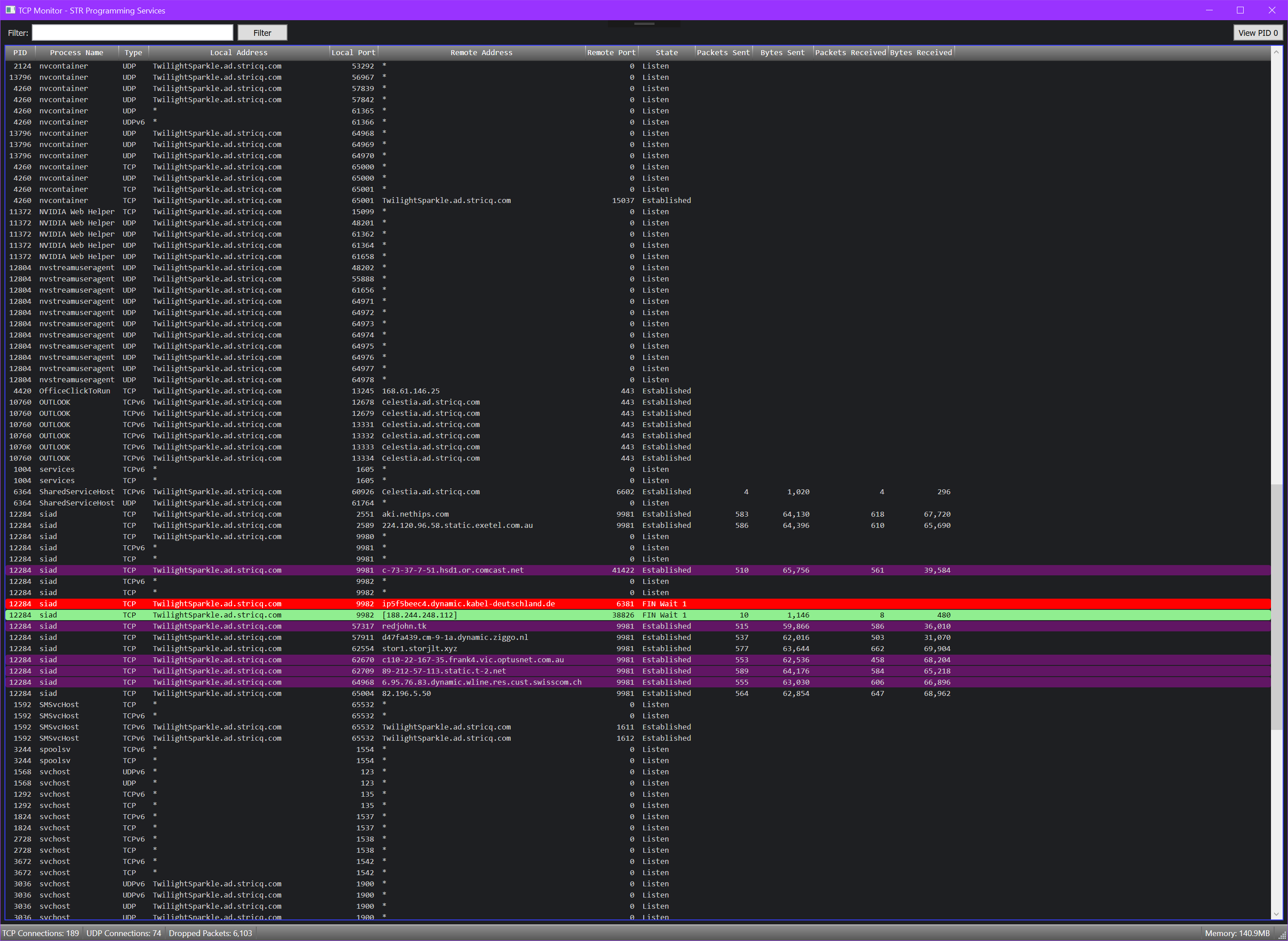Click the scrollbar down arrow
The height and width of the screenshot is (941, 1288).
(1276, 914)
